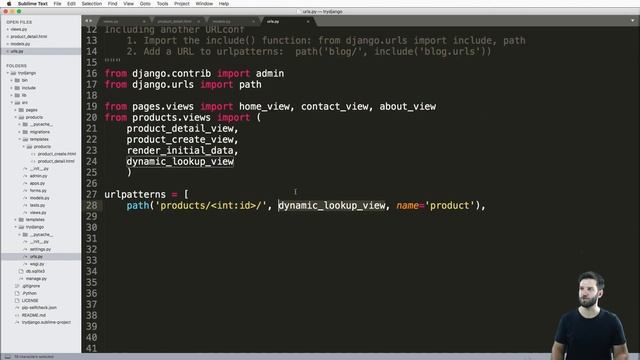Open .gitignore in the sidebar tree
Image resolution: width=640 pixels, height=360 pixels.
click(x=31, y=286)
